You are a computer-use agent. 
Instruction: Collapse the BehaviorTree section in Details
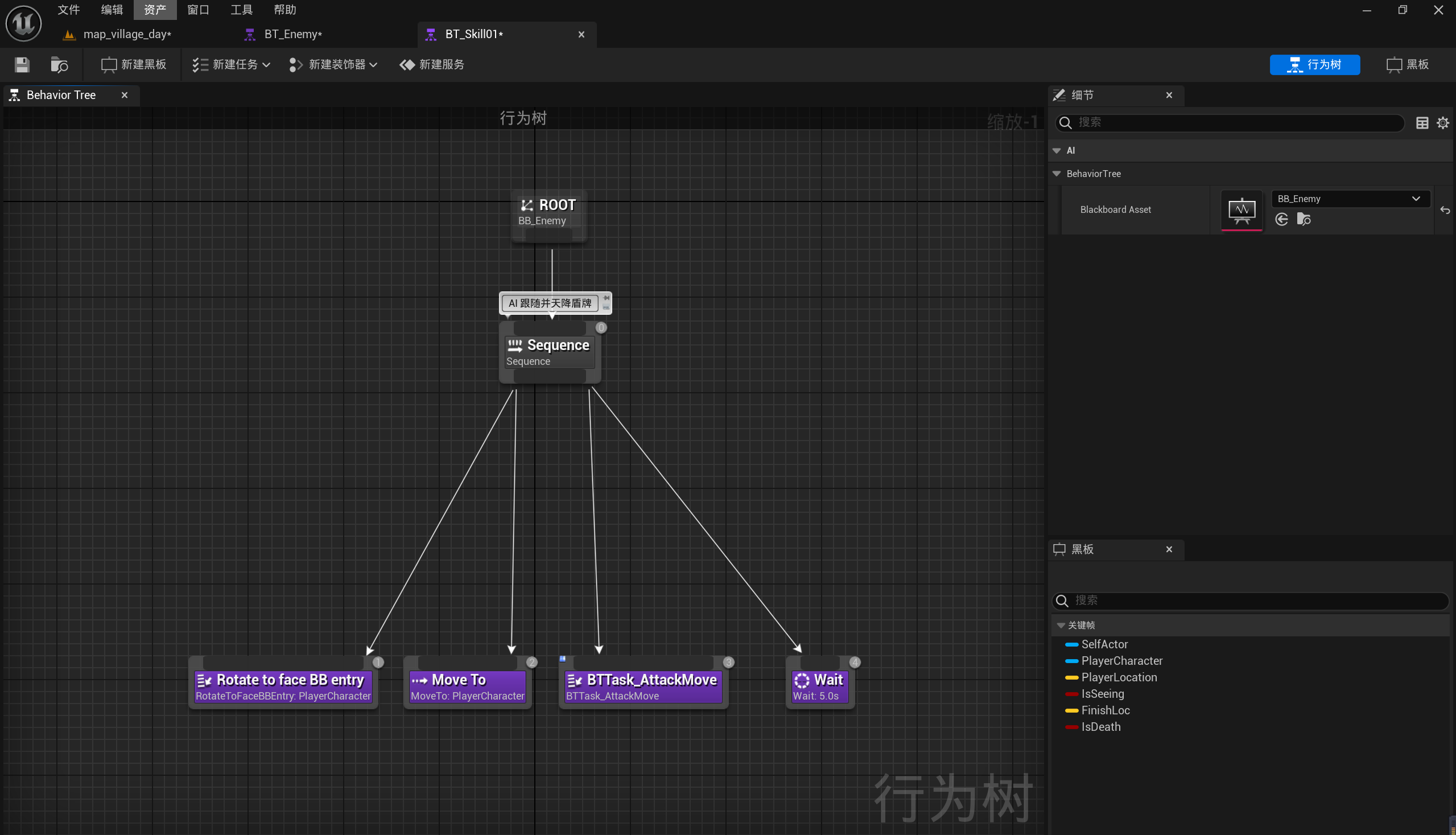1057,174
